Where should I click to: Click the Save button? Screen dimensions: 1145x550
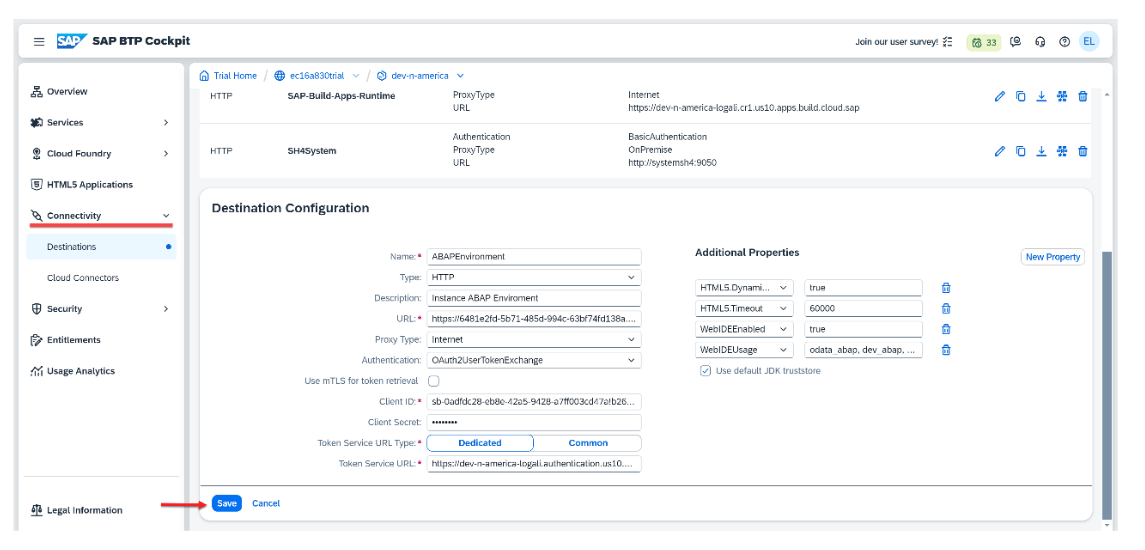point(226,503)
